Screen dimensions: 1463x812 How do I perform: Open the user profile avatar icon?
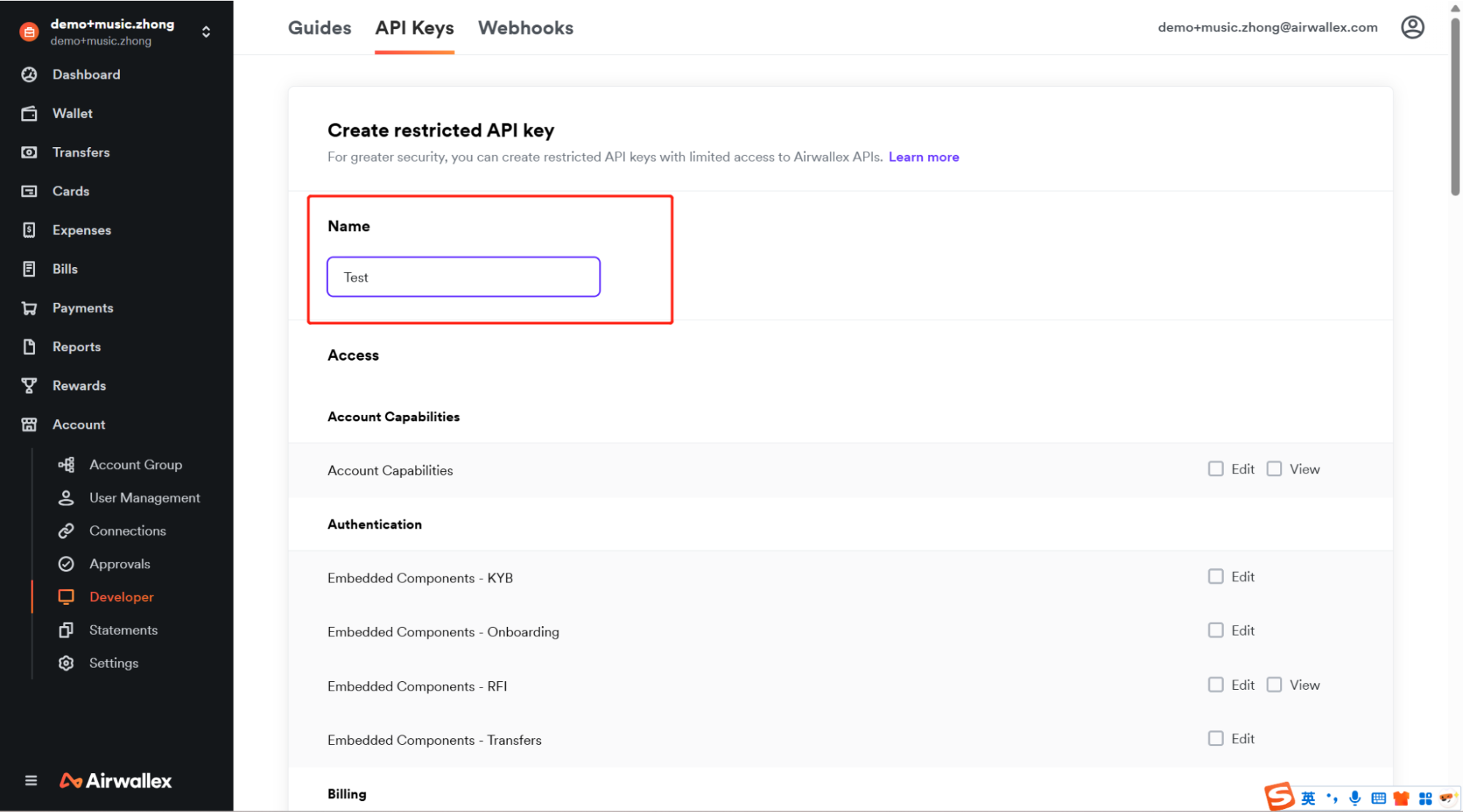click(1413, 27)
